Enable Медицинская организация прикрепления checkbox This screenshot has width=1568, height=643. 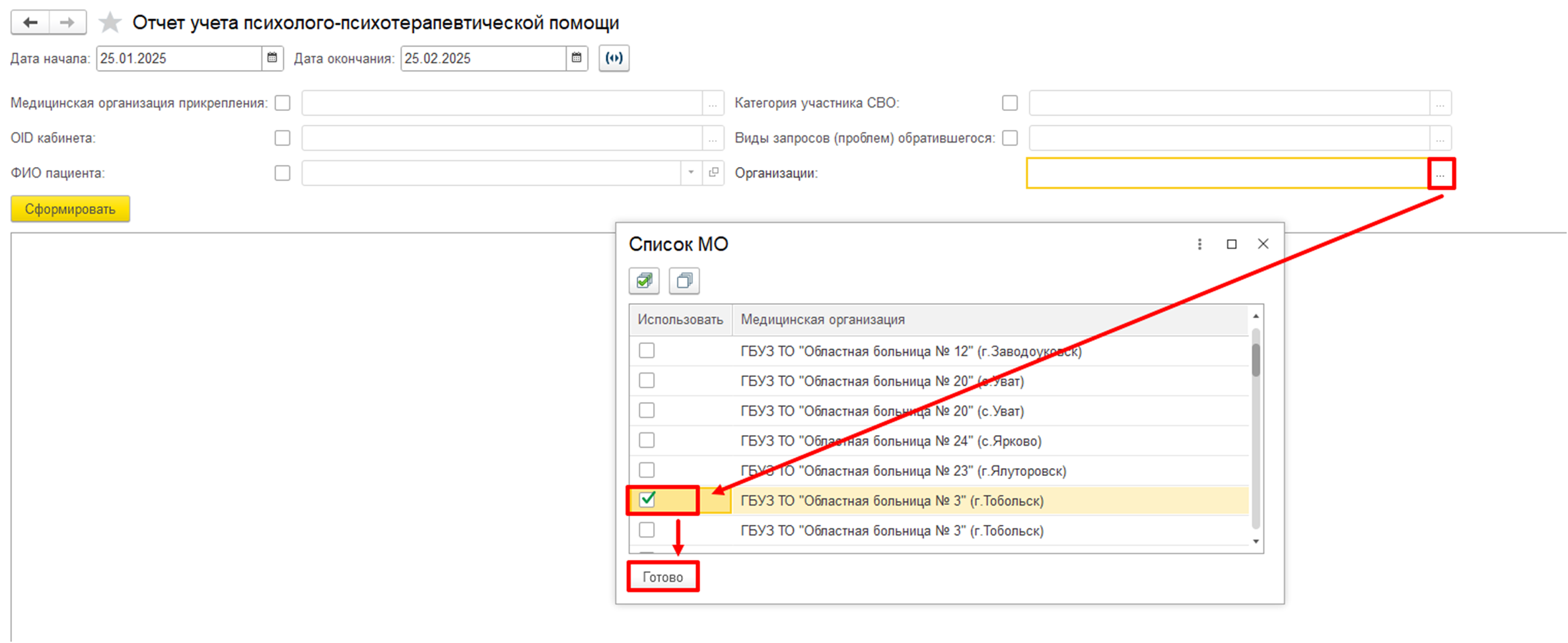[x=283, y=103]
